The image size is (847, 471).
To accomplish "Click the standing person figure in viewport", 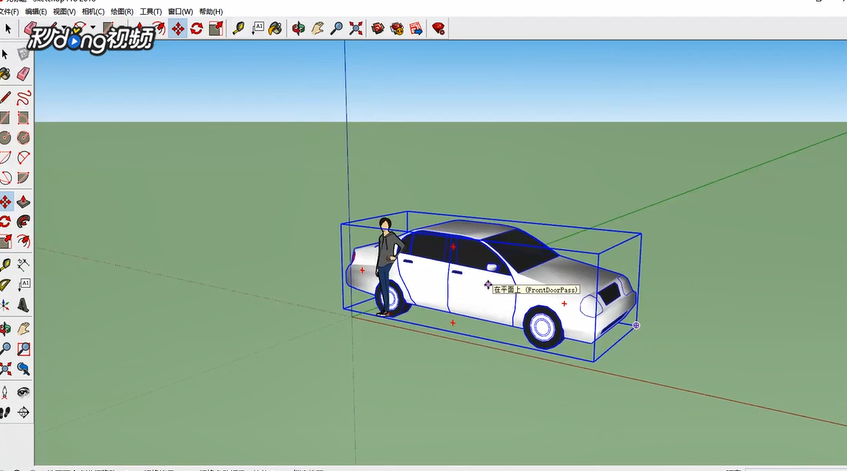I will click(x=388, y=267).
